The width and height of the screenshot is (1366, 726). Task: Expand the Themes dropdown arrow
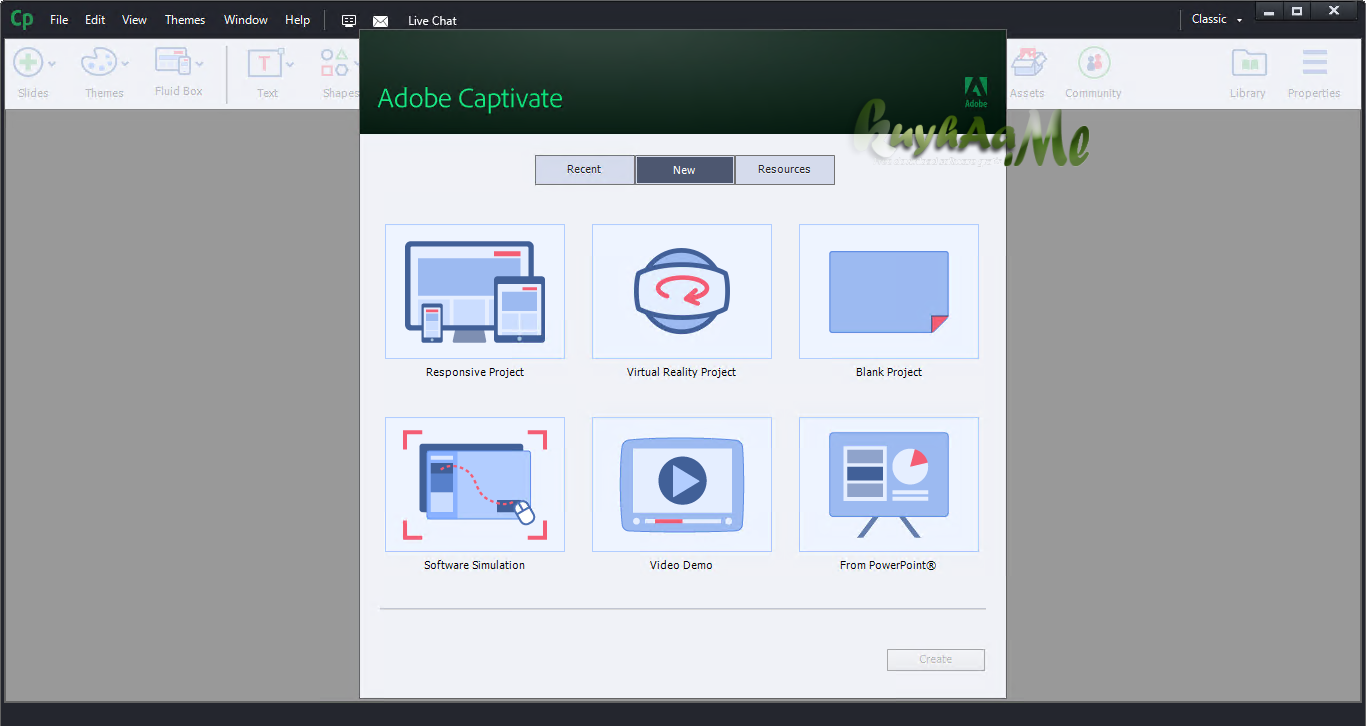pos(125,64)
